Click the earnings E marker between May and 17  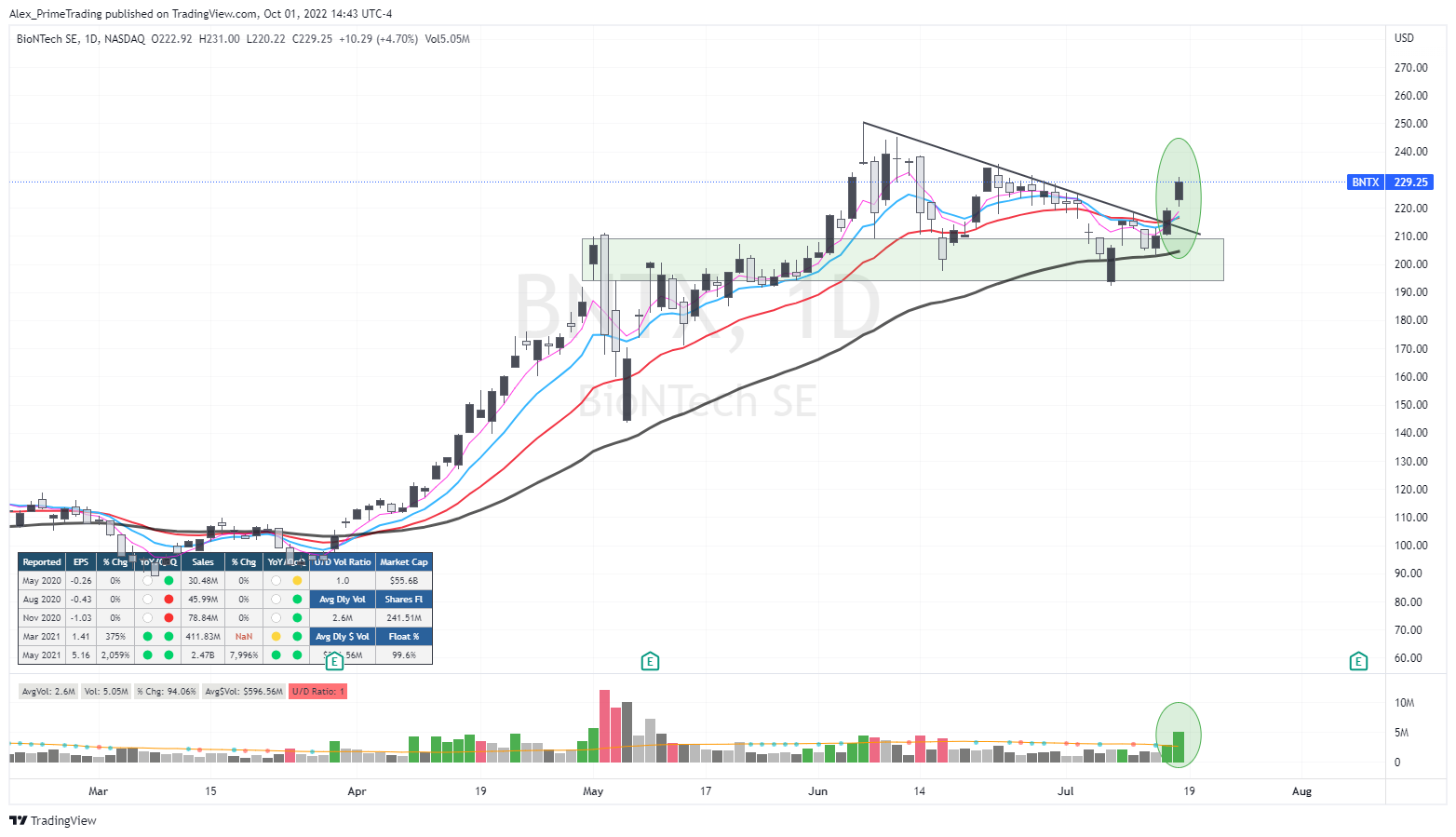650,661
